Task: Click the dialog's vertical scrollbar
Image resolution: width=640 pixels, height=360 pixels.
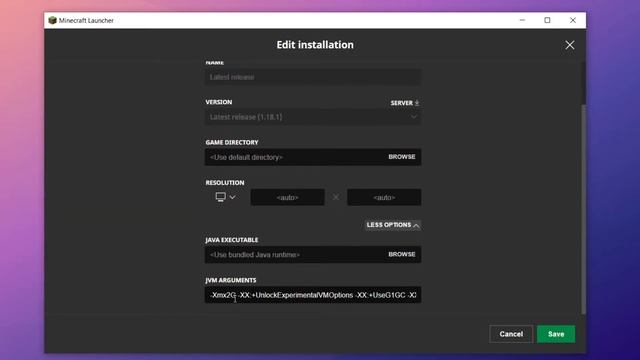Action: point(583,209)
